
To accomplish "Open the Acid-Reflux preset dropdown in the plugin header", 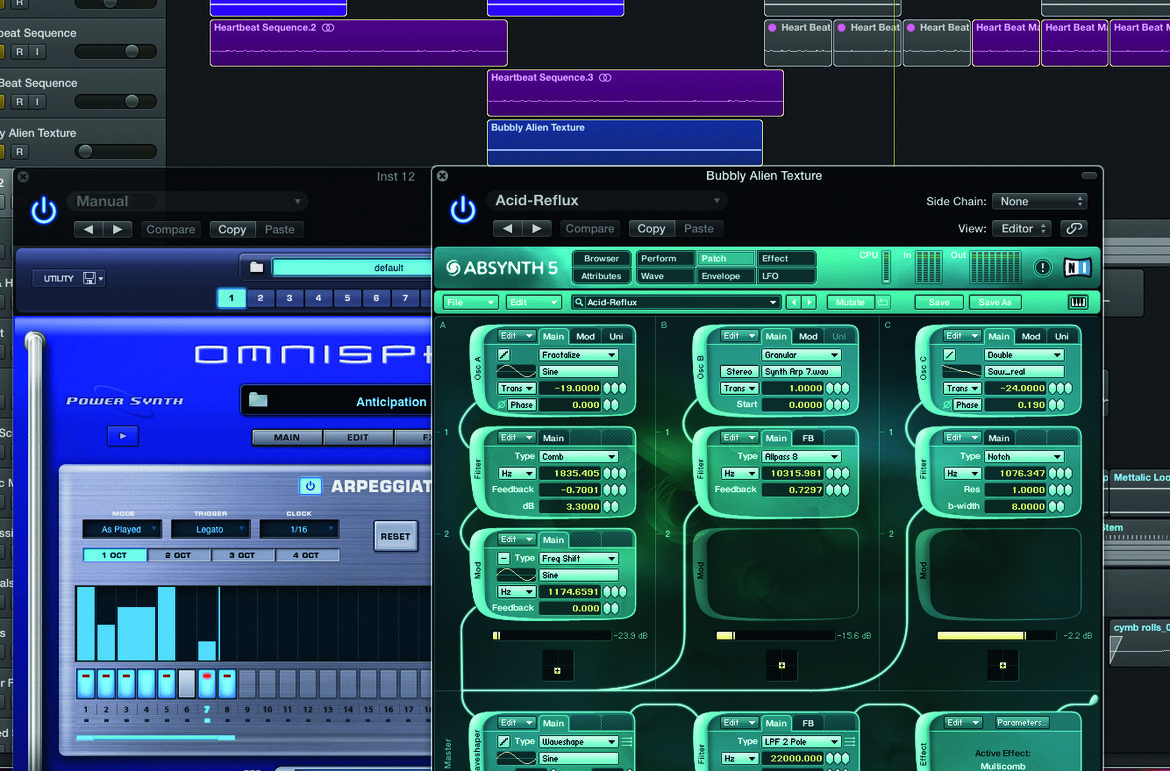I will pyautogui.click(x=606, y=201).
